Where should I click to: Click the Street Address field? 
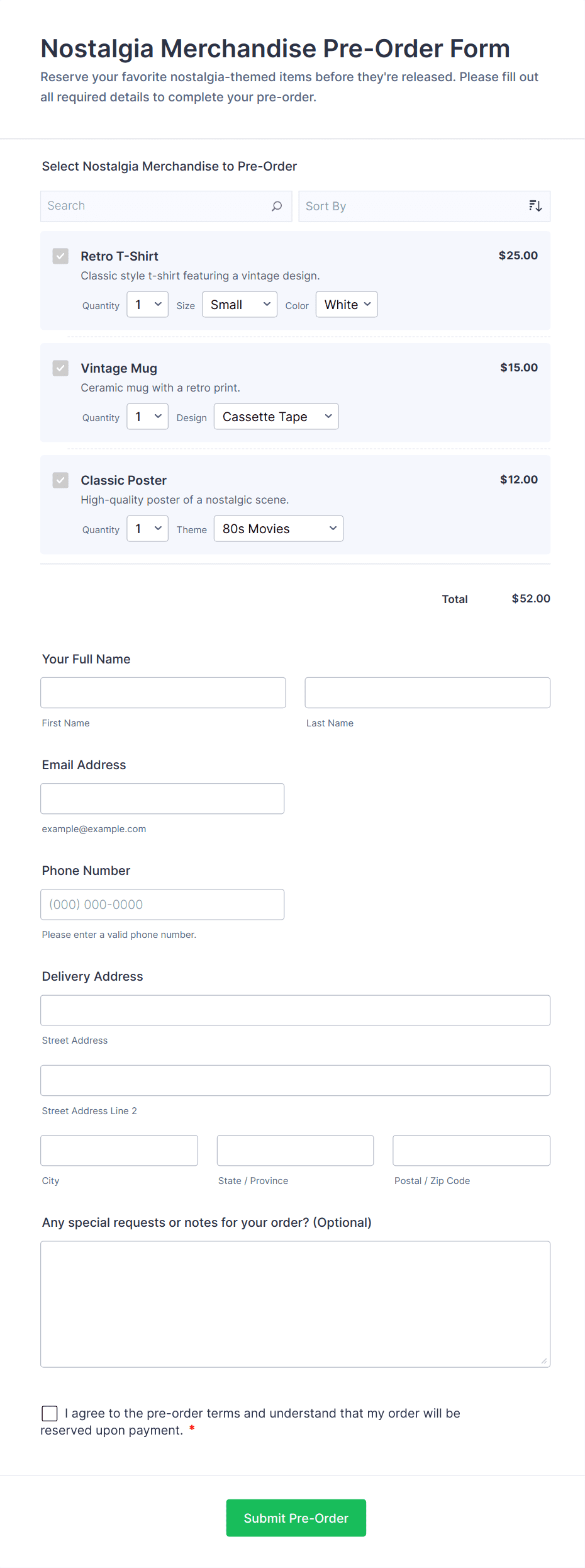tap(295, 1010)
